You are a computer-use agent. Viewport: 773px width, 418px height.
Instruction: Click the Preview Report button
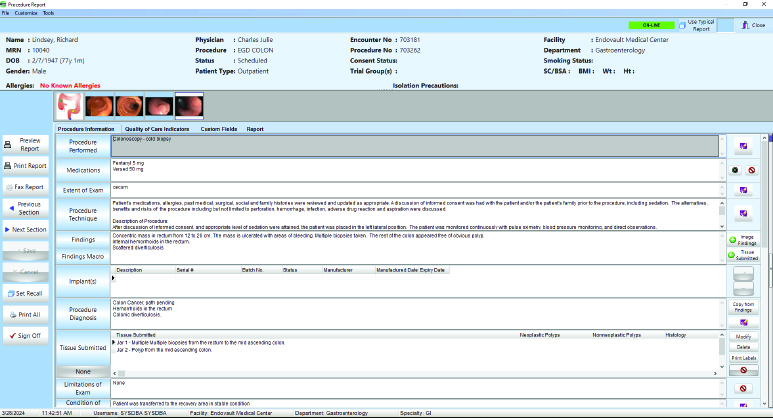pos(29,143)
